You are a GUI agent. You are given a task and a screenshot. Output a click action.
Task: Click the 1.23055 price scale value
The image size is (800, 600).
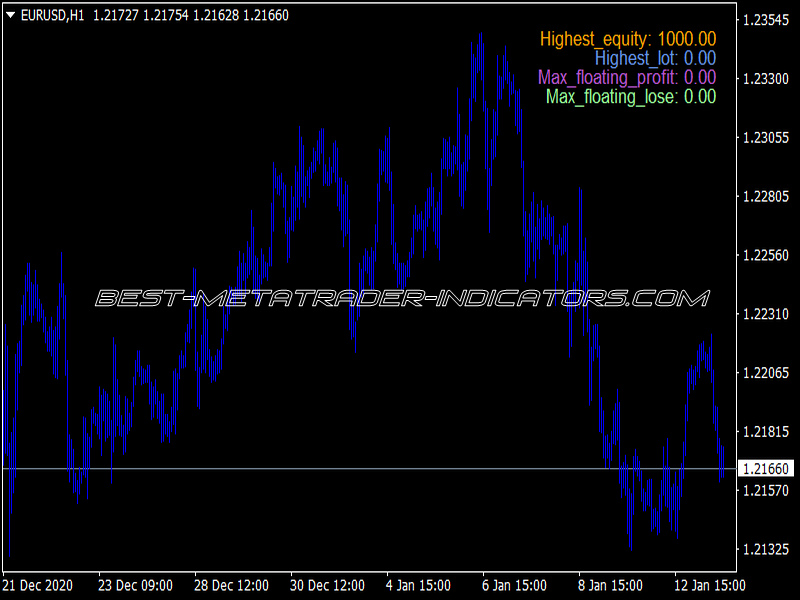click(766, 138)
